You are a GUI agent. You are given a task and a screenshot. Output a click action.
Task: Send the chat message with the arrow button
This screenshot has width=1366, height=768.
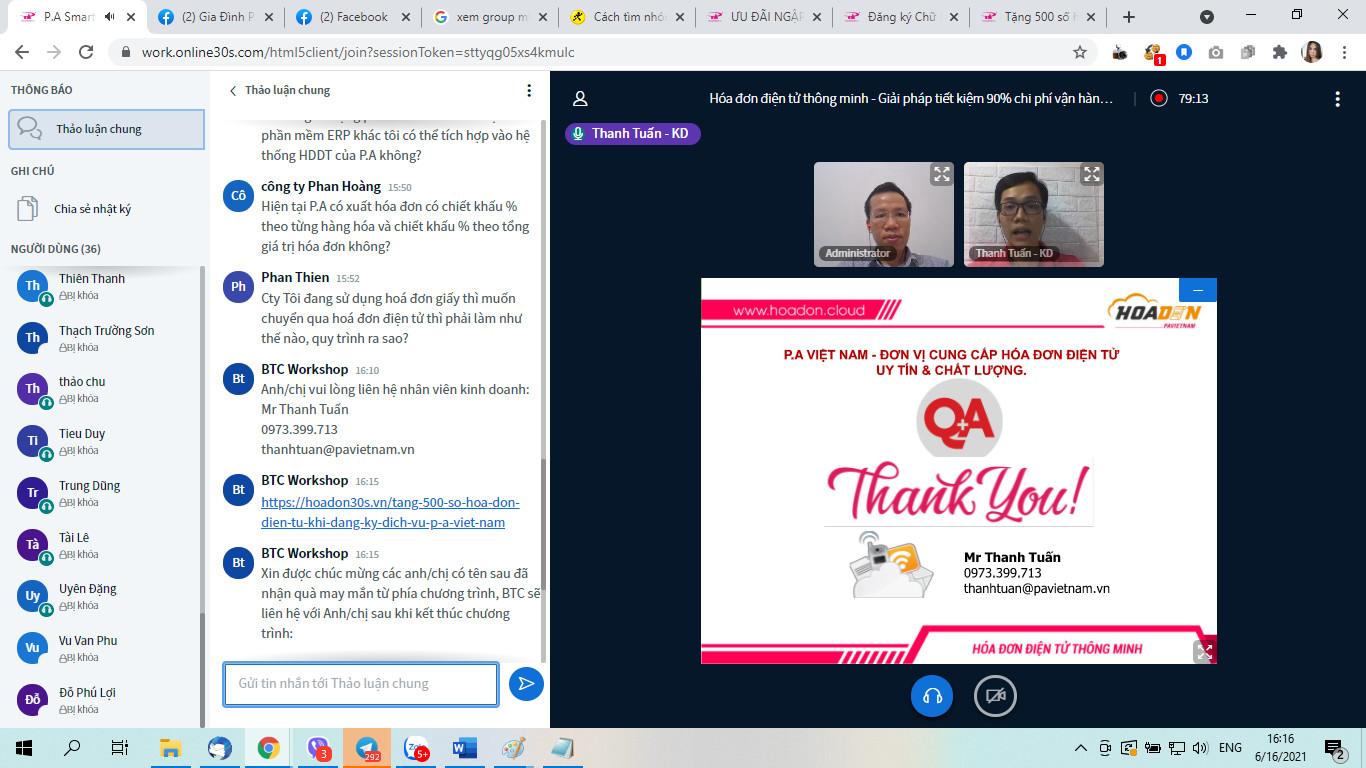(x=526, y=683)
